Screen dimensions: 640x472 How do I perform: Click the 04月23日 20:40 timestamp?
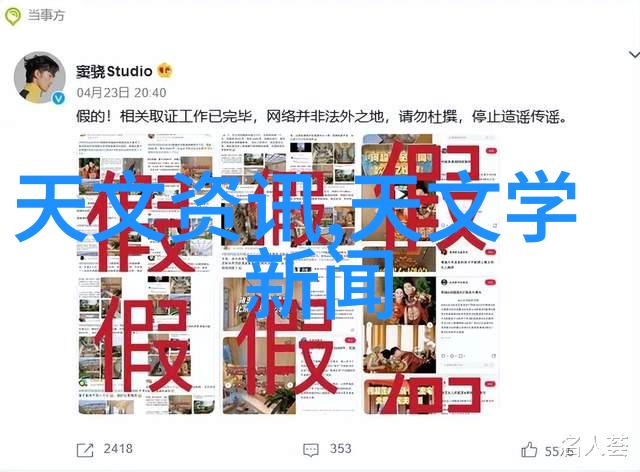[122, 93]
